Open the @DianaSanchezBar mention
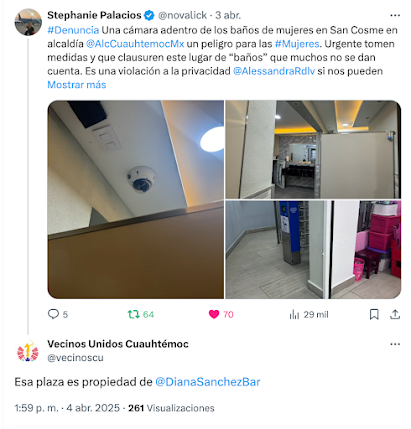The image size is (411, 429). click(x=208, y=382)
